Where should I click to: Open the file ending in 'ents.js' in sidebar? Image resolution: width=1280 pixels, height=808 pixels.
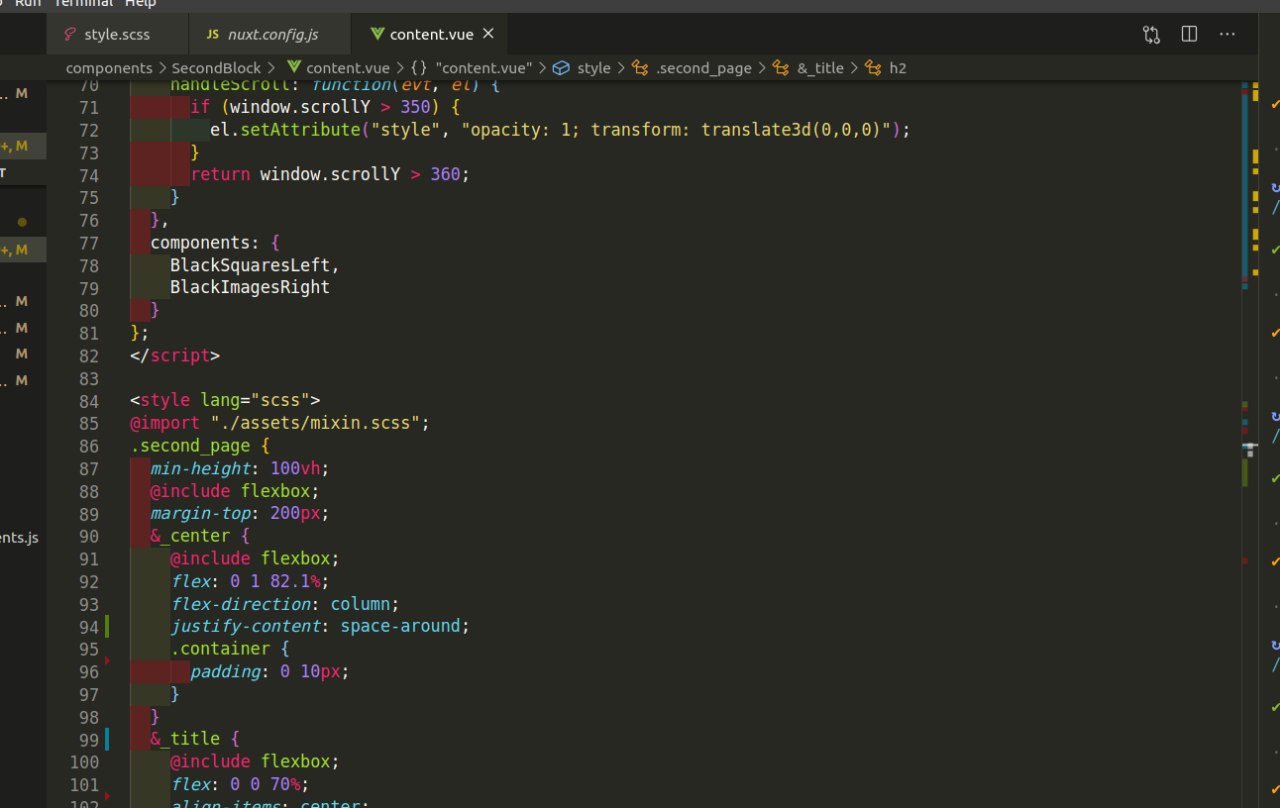pos(19,538)
